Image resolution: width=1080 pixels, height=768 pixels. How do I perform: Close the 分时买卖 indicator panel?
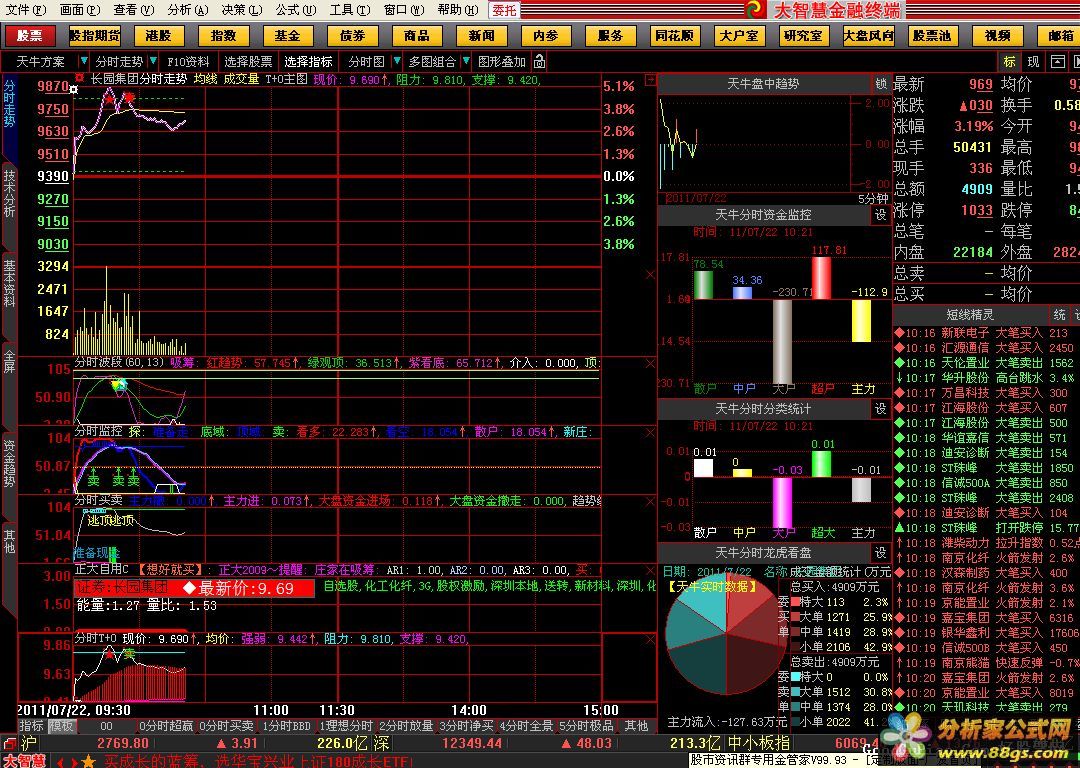pos(650,502)
